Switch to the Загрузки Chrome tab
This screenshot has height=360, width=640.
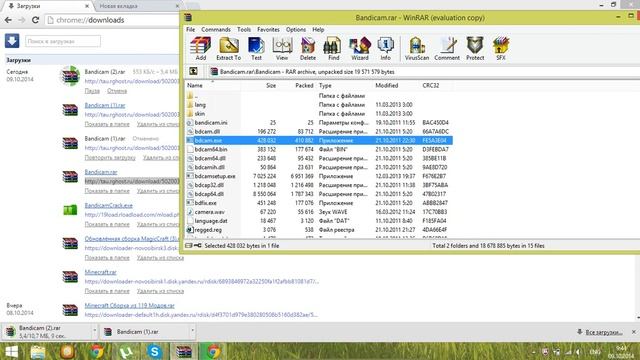(x=47, y=6)
